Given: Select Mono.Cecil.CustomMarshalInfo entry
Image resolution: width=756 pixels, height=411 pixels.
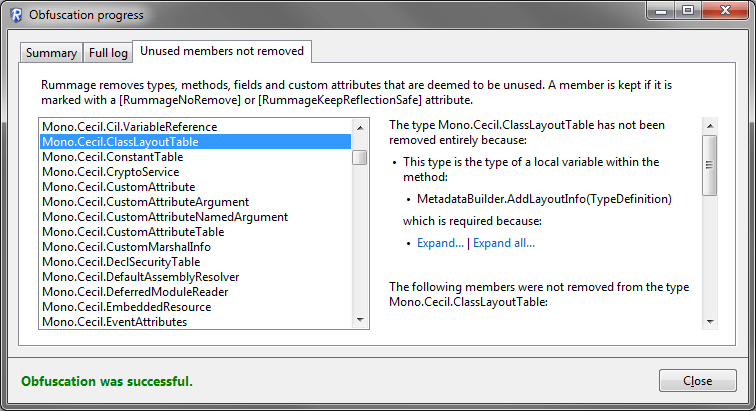Looking at the screenshot, I should point(195,247).
